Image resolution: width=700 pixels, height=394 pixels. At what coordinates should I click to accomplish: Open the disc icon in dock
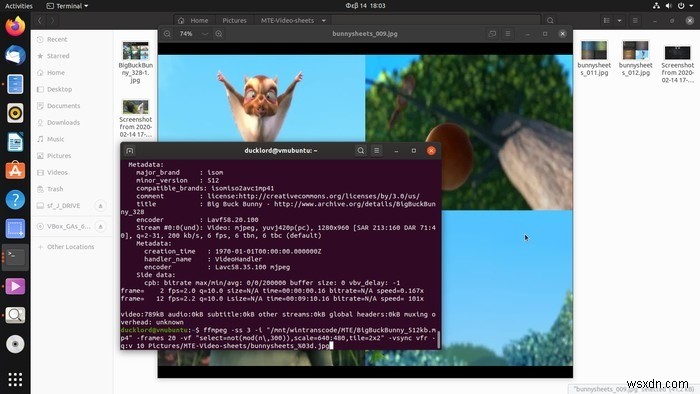click(x=15, y=344)
